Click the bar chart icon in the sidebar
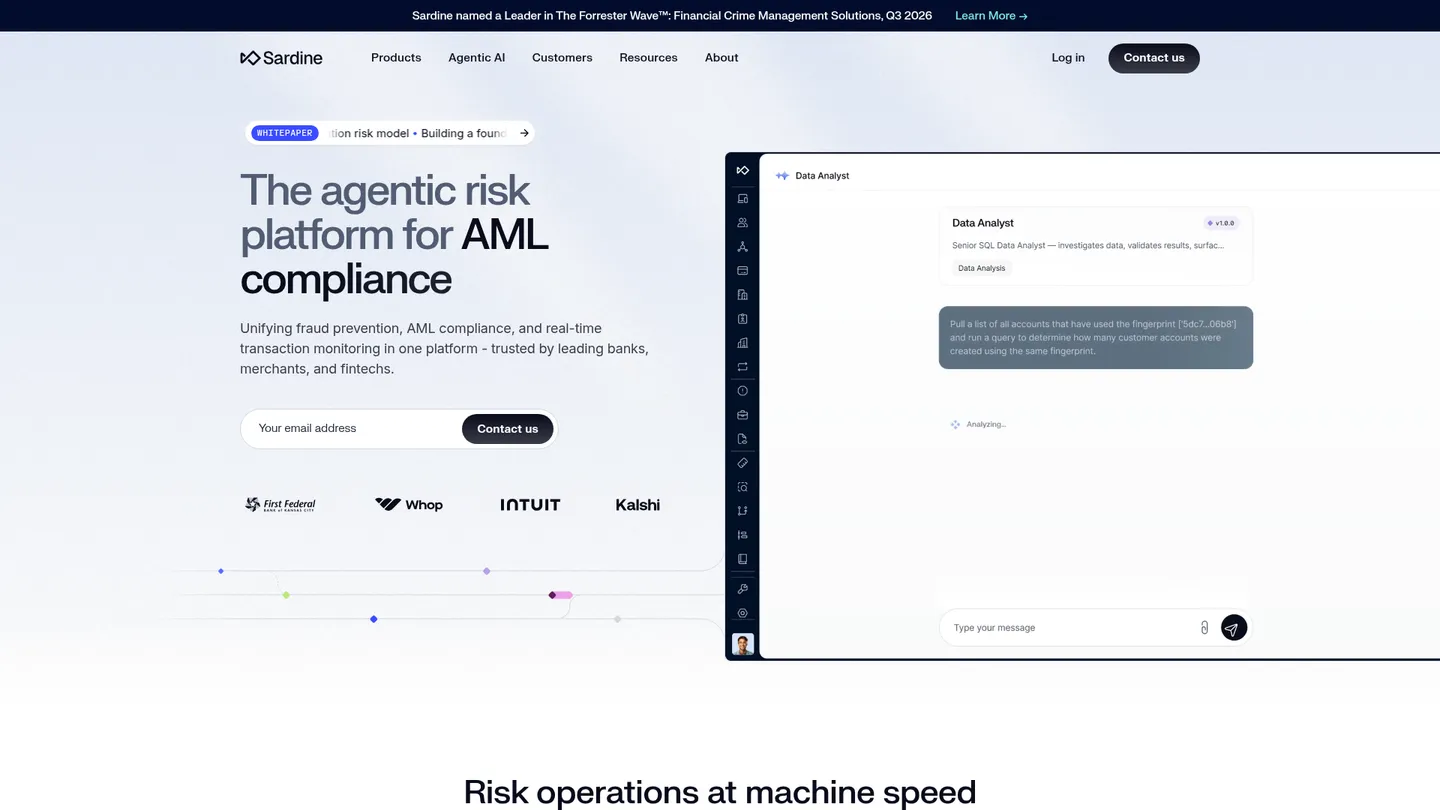The height and width of the screenshot is (810, 1440). (742, 343)
